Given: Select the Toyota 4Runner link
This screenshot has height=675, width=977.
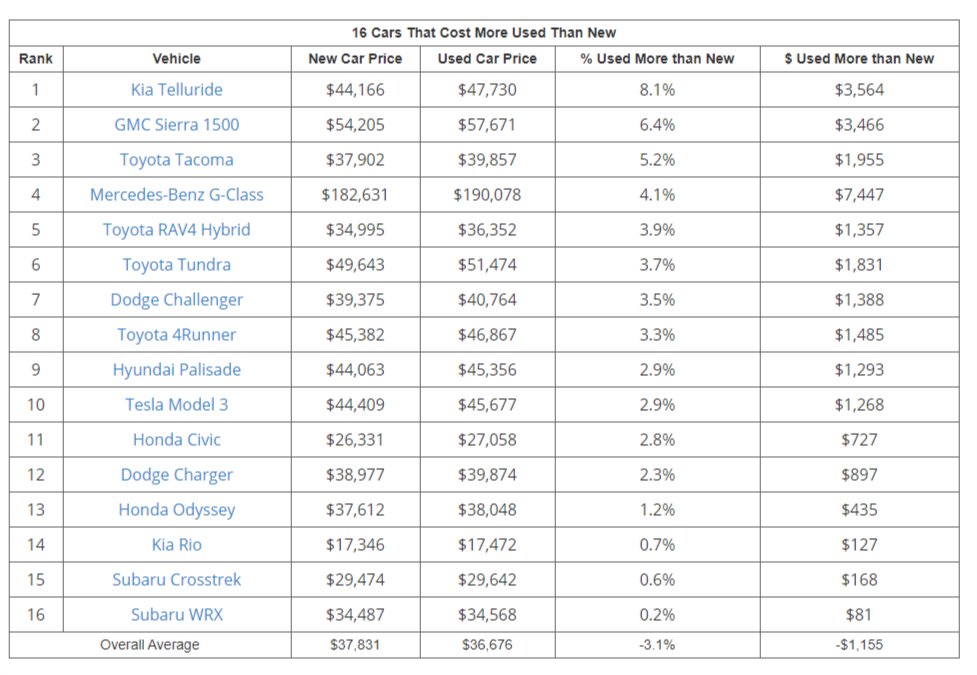Looking at the screenshot, I should pyautogui.click(x=177, y=335).
